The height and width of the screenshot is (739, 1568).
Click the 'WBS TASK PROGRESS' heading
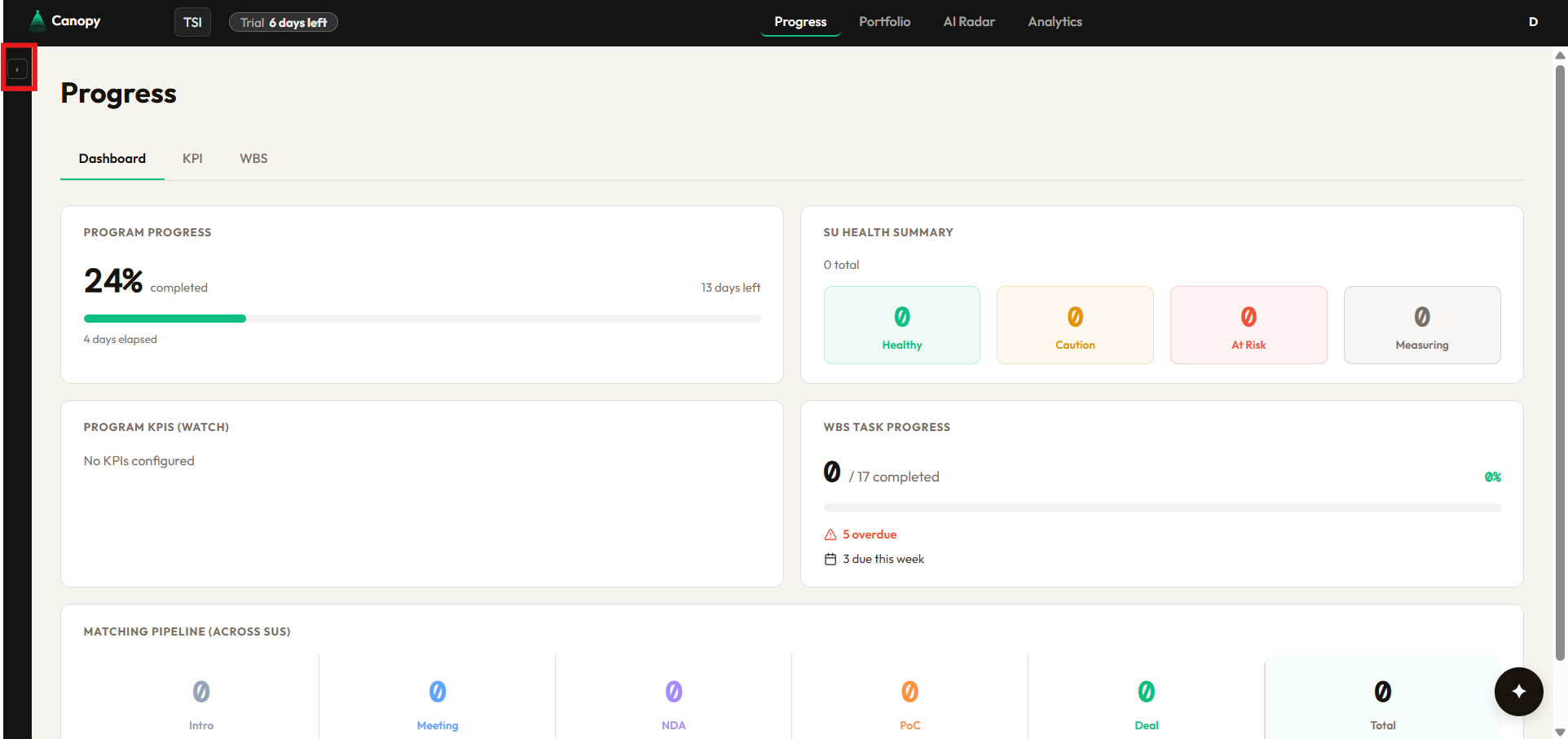(887, 427)
